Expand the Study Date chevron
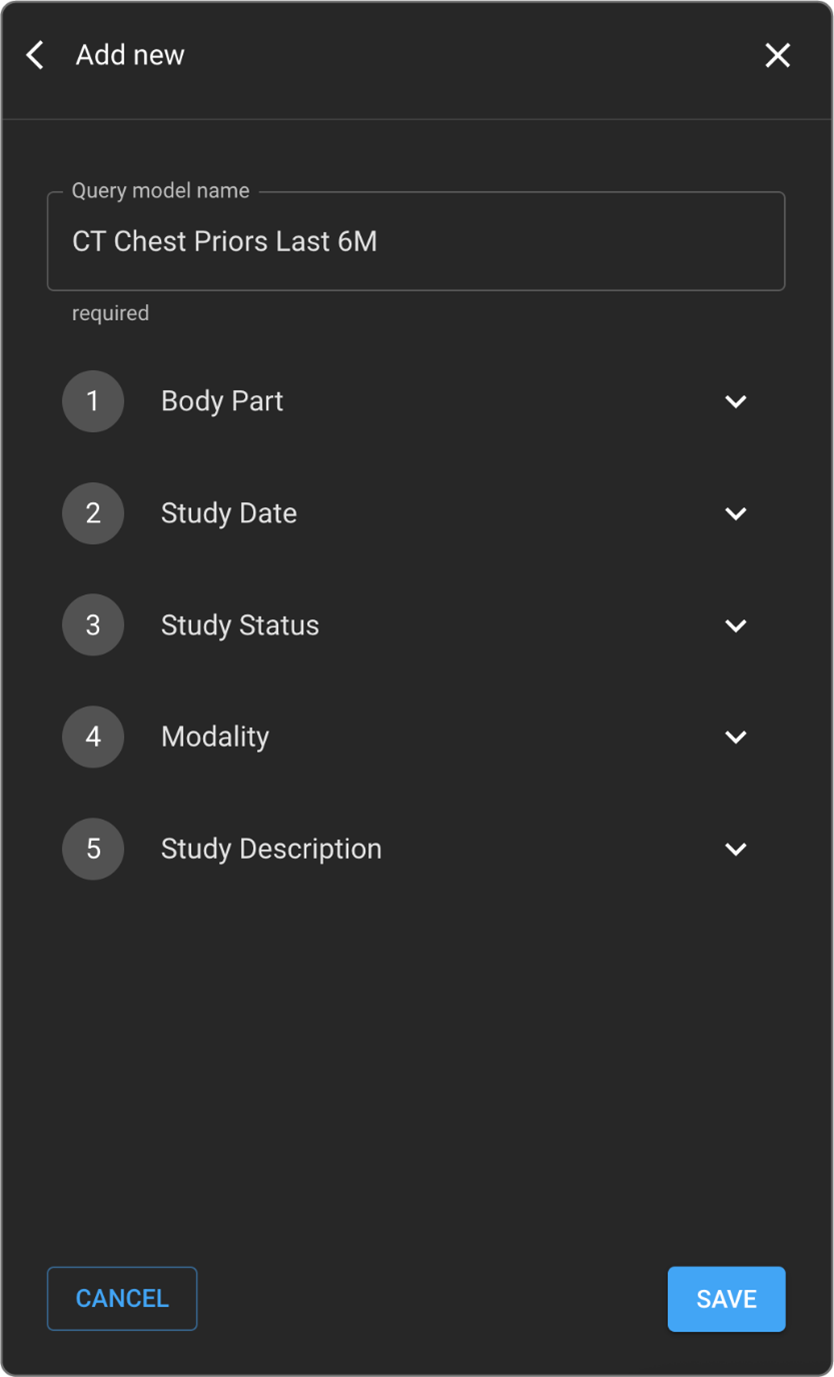This screenshot has height=1377, width=834. (x=736, y=514)
